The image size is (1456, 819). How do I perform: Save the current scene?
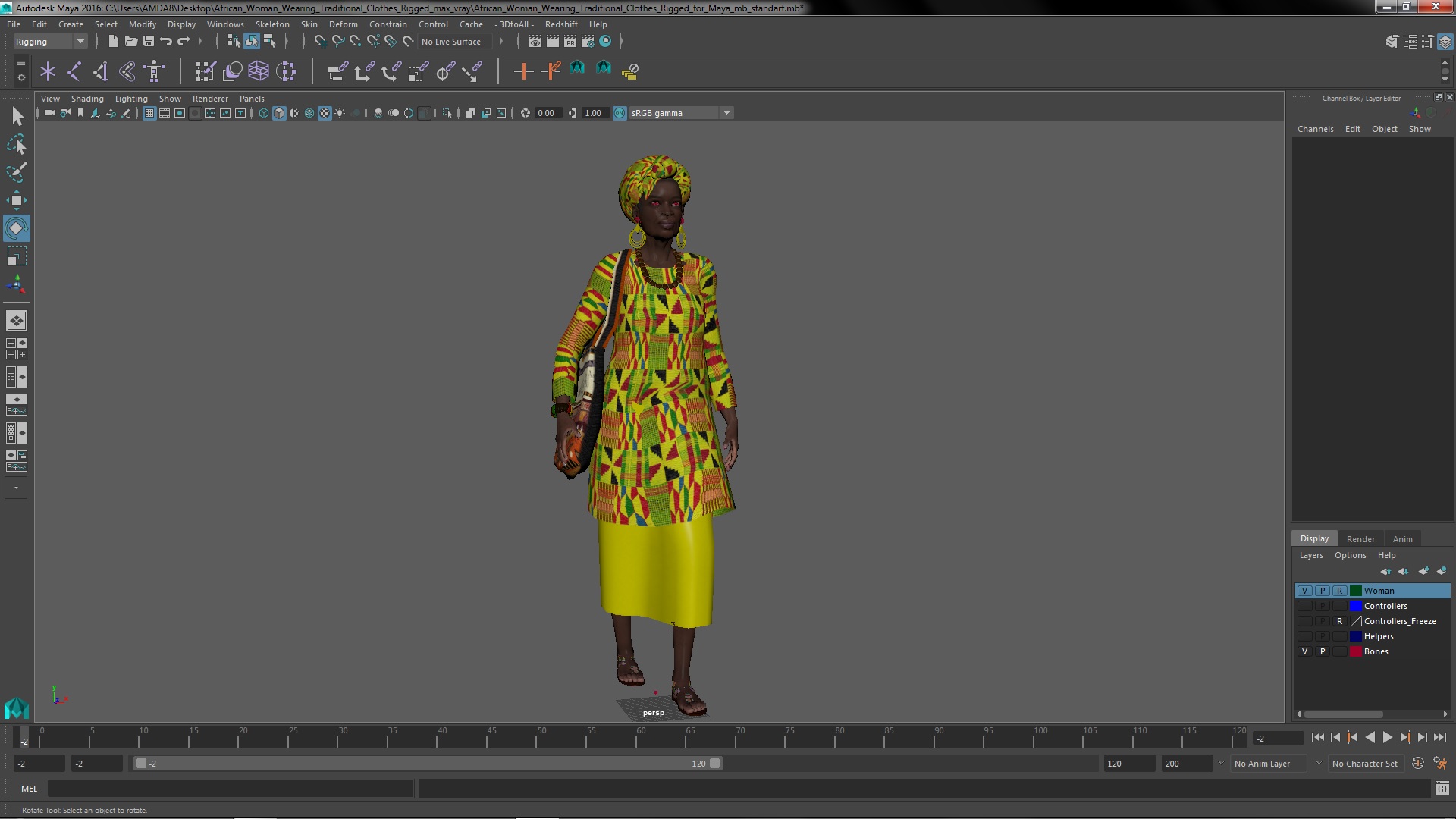(149, 41)
